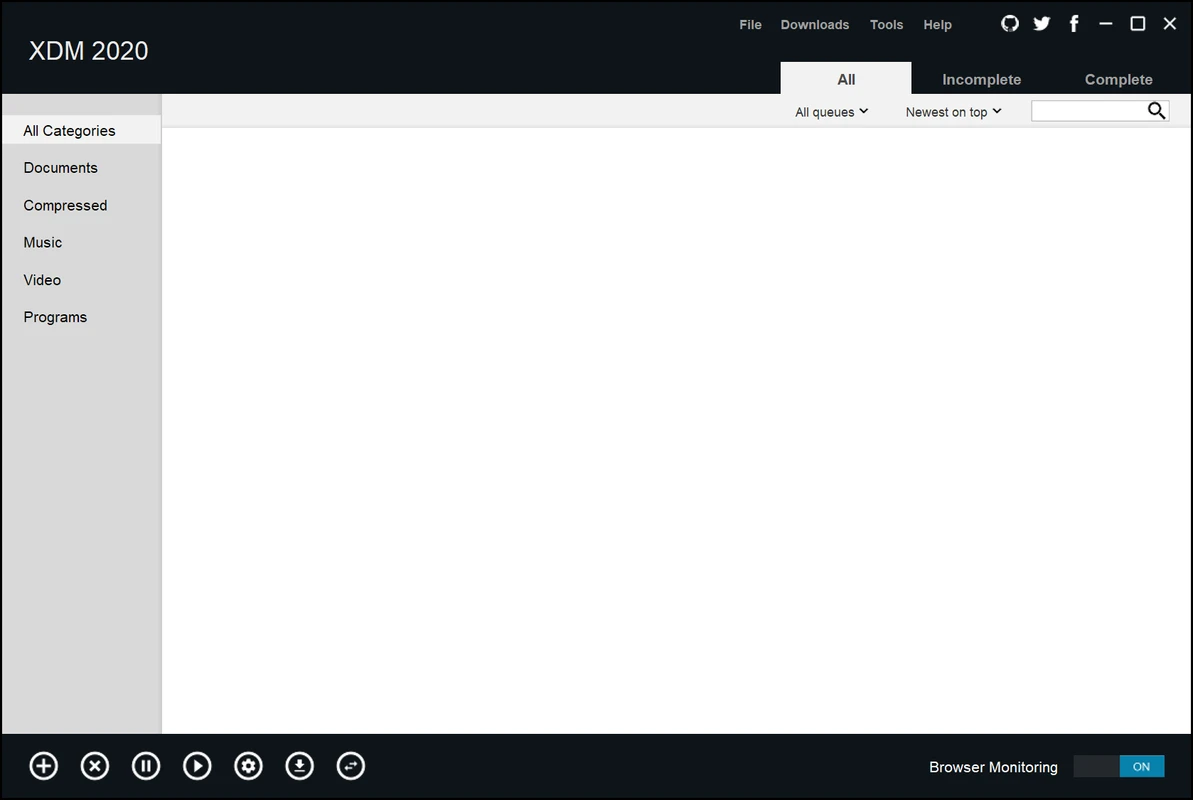Switch to the Incomplete tab
1193x800 pixels.
981,78
